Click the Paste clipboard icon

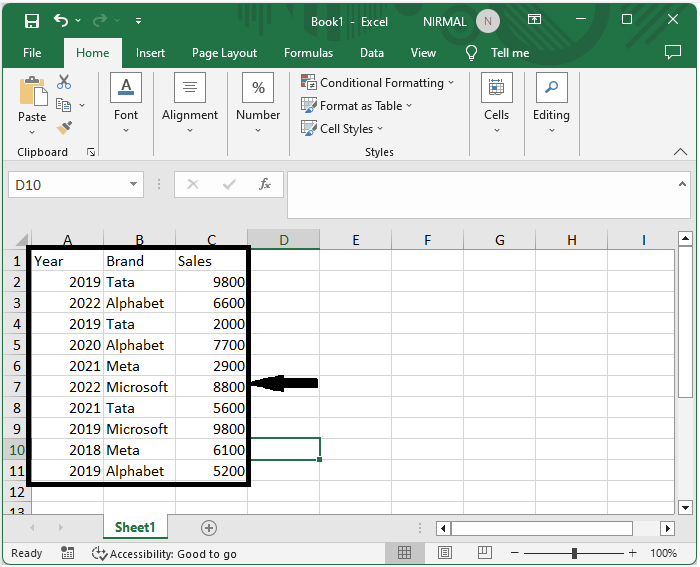coord(33,92)
